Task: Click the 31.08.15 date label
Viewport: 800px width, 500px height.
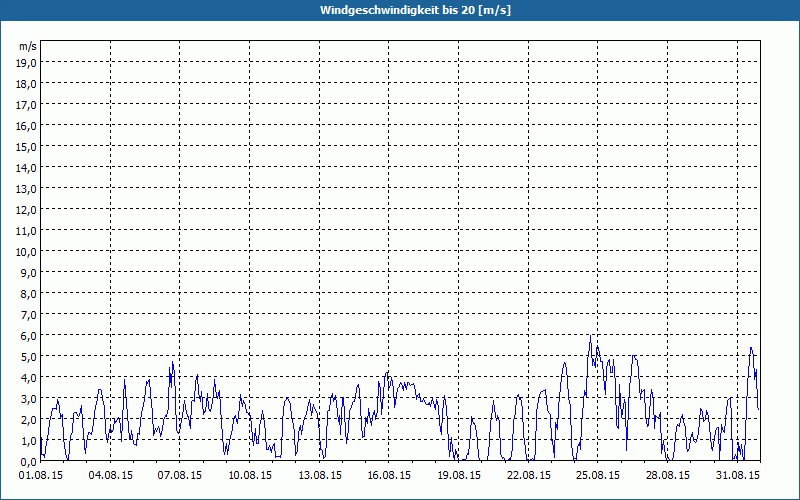Action: pos(738,475)
